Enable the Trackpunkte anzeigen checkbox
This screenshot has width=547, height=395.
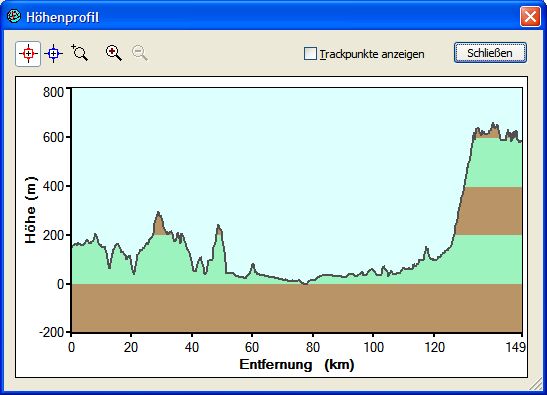click(310, 54)
